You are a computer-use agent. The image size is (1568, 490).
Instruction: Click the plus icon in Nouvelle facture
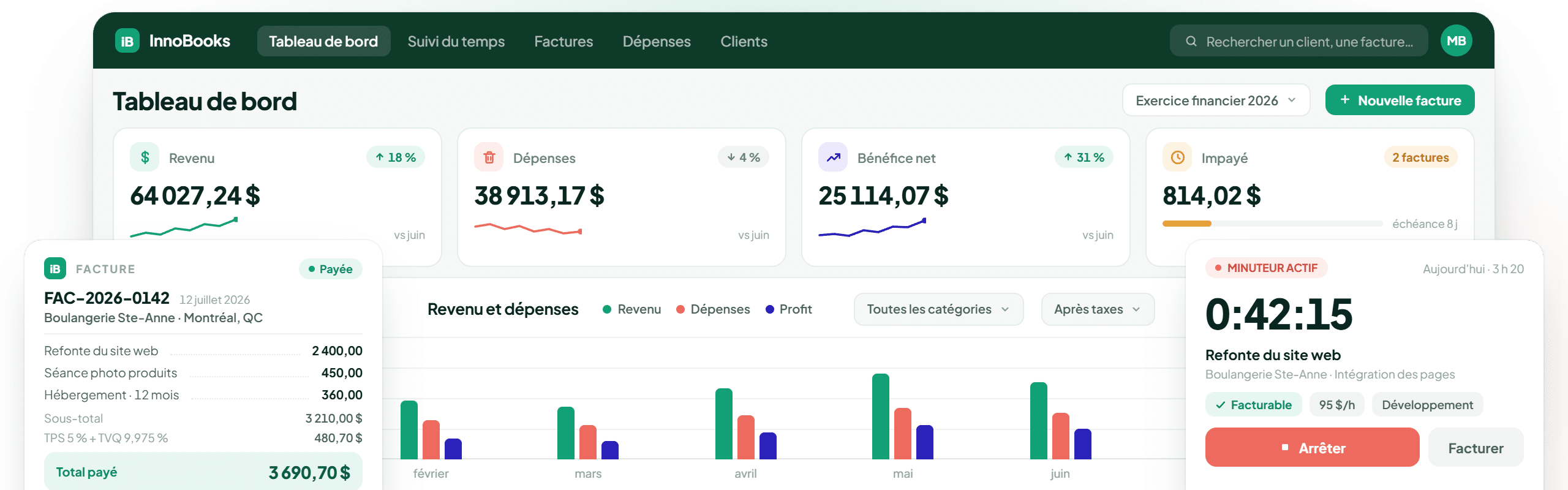coord(1345,100)
